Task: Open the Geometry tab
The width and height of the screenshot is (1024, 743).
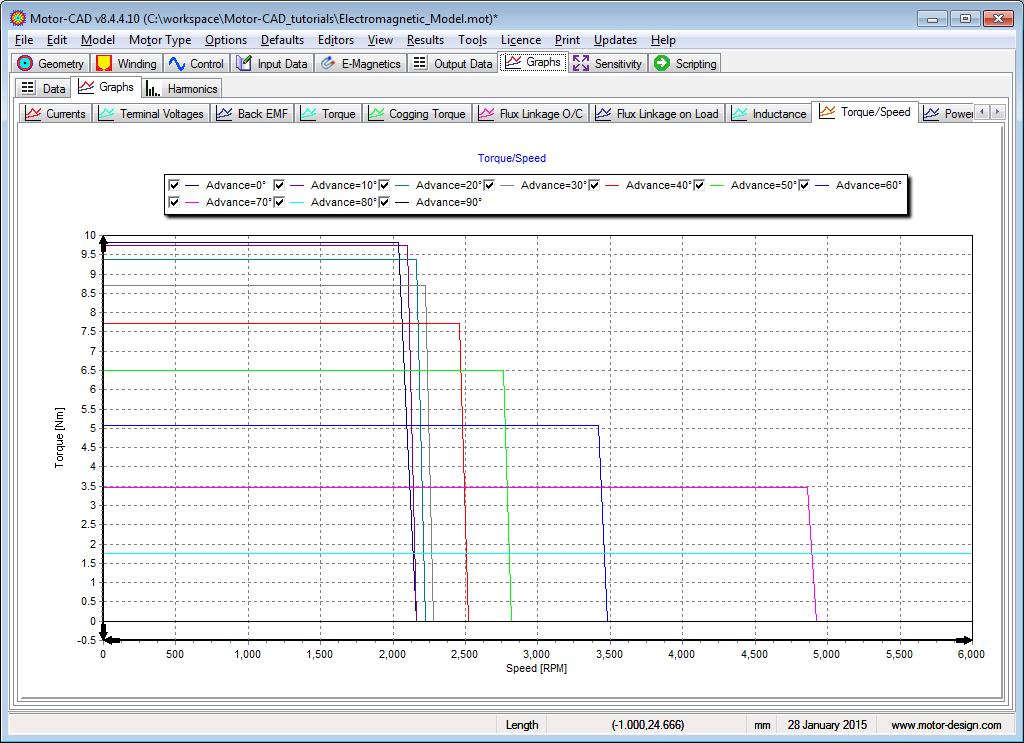Action: (51, 64)
